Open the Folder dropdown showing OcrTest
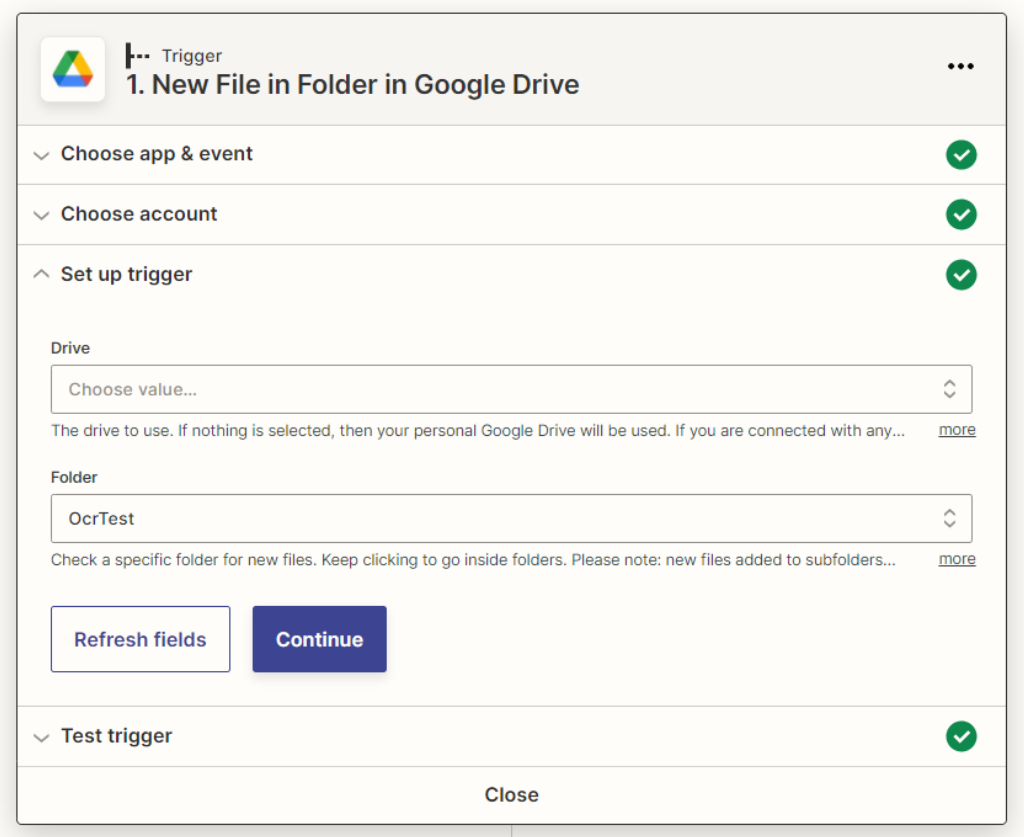This screenshot has height=837, width=1024. tap(511, 518)
